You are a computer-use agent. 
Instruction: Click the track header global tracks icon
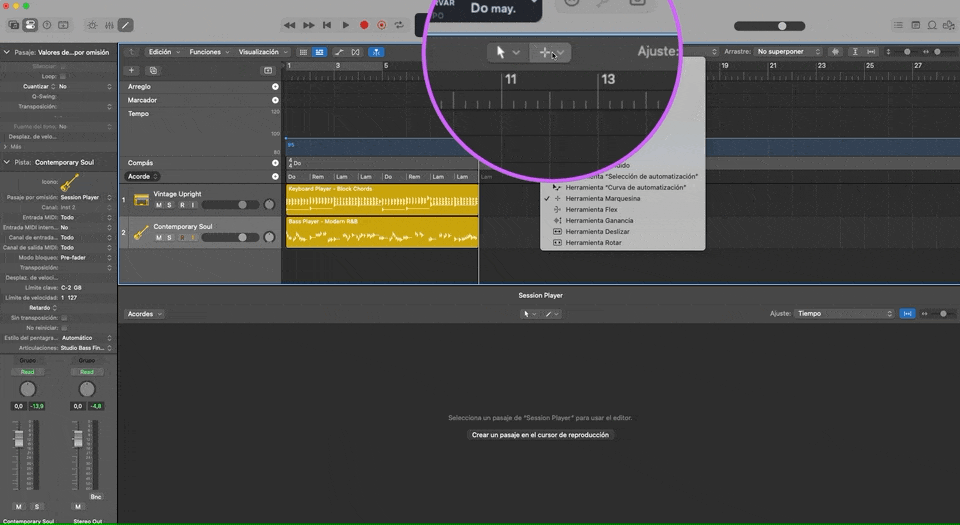(268, 70)
